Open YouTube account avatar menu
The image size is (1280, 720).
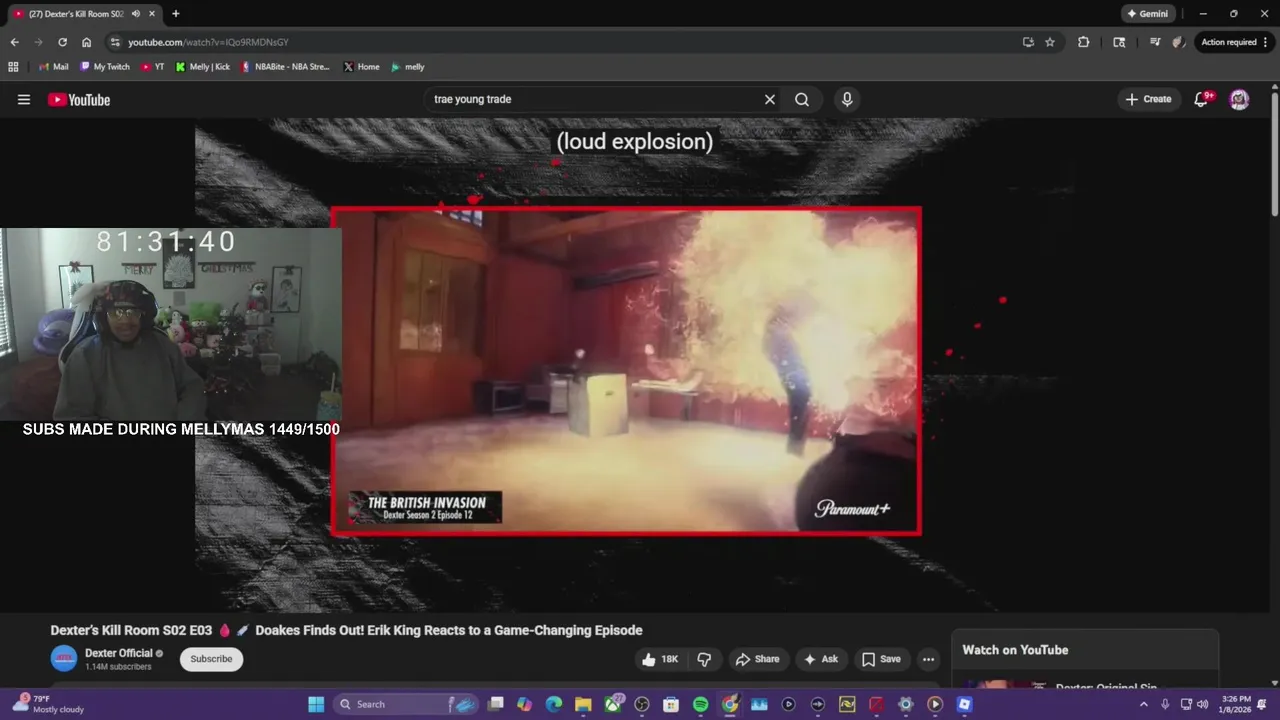click(1239, 99)
